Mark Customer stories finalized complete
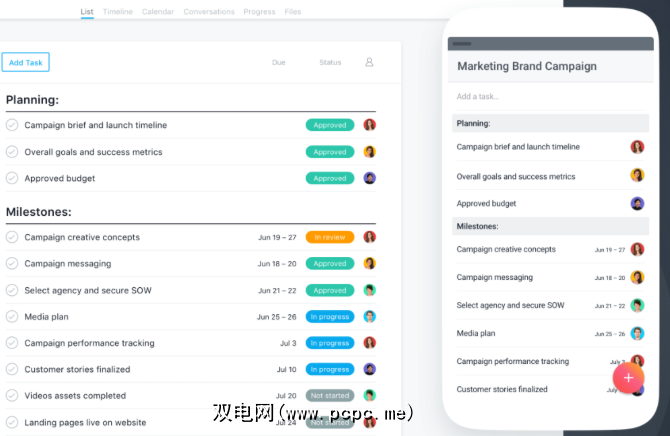Screen dimensions: 670x436 click(12, 369)
